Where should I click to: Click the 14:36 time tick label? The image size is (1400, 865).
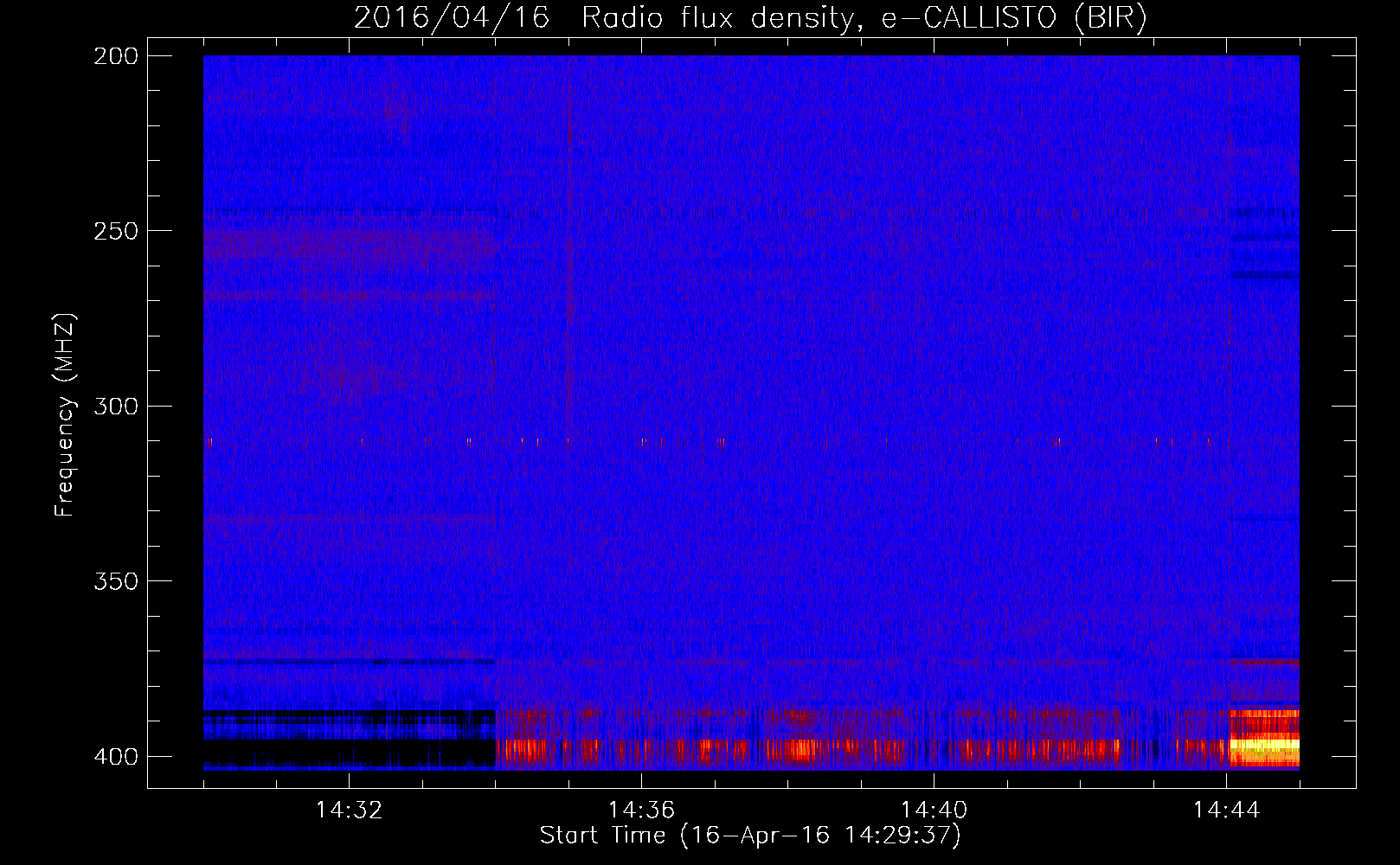[x=641, y=811]
